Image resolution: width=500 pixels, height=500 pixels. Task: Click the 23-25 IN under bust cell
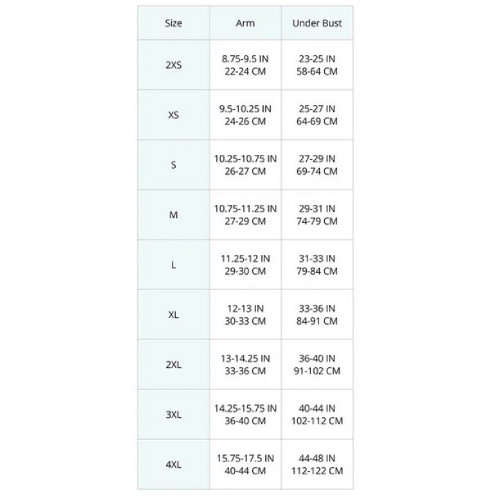pos(317,65)
